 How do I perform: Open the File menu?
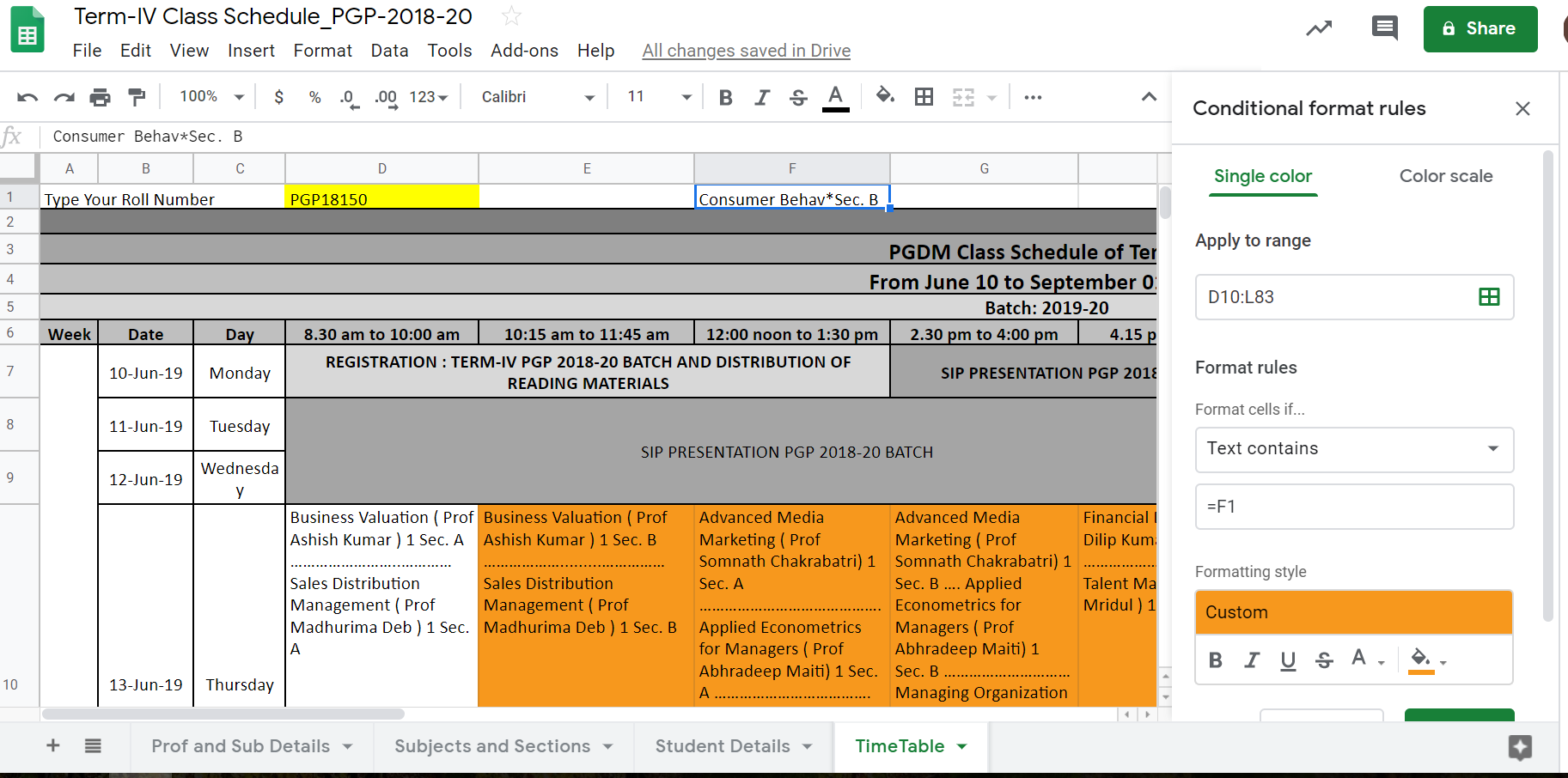pyautogui.click(x=87, y=51)
